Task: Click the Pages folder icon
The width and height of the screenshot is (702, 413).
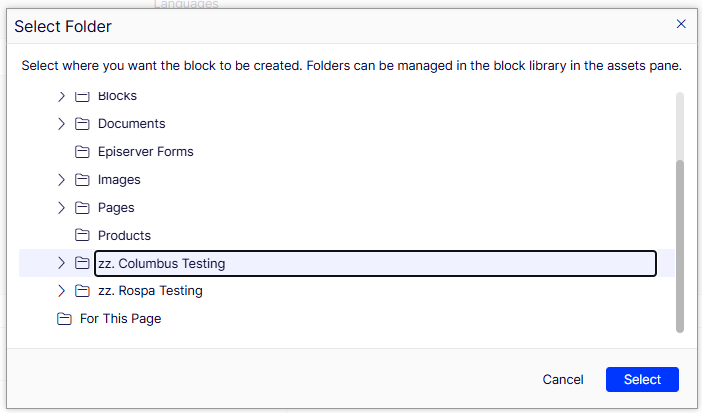Action: click(82, 208)
